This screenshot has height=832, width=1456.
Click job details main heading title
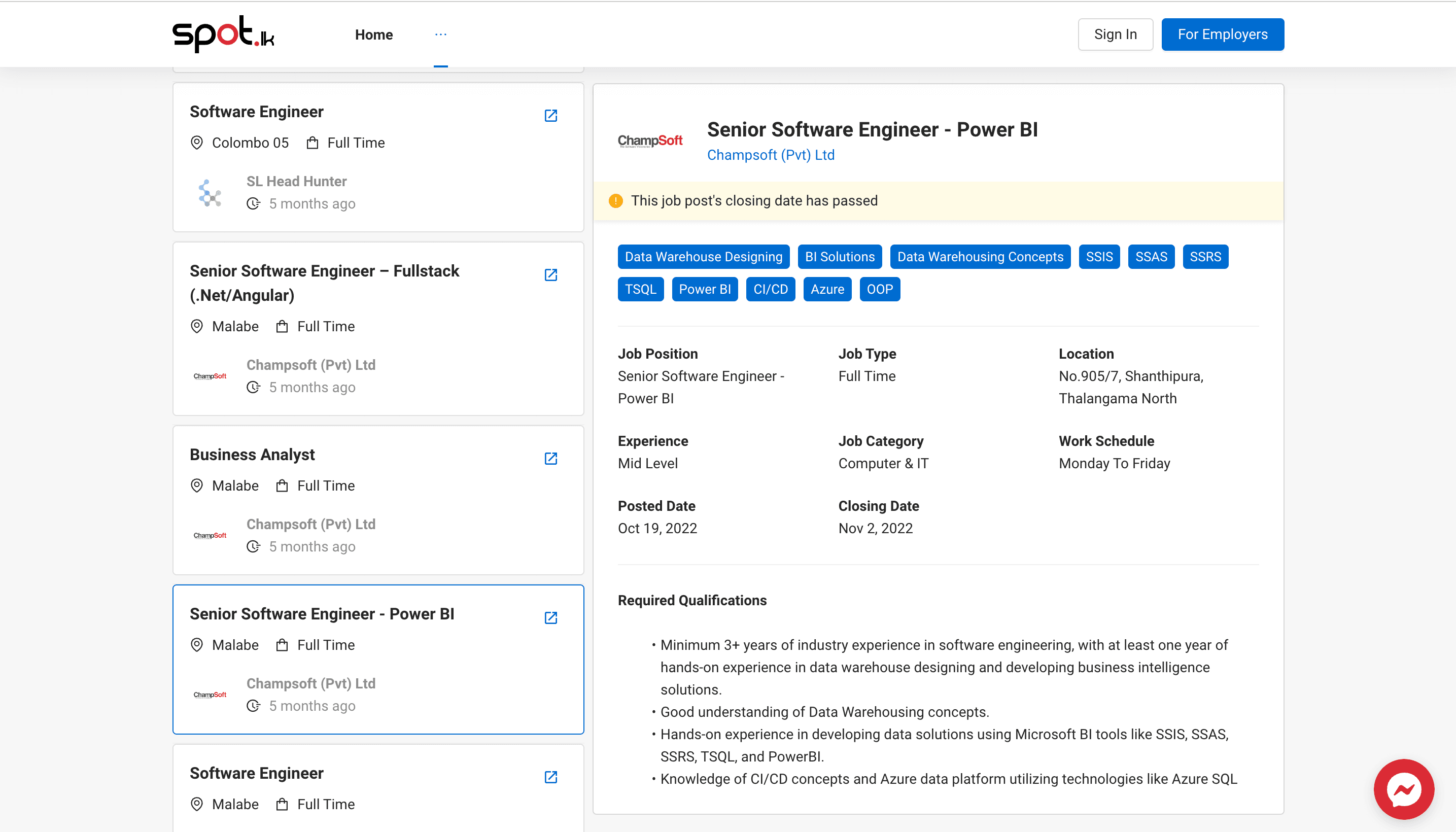(872, 130)
